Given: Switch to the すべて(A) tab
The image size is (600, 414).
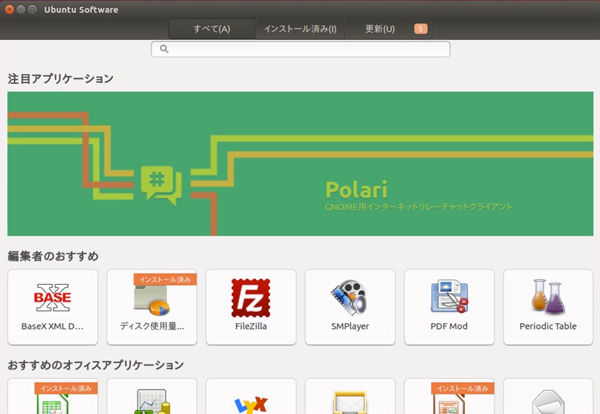Looking at the screenshot, I should coord(212,29).
